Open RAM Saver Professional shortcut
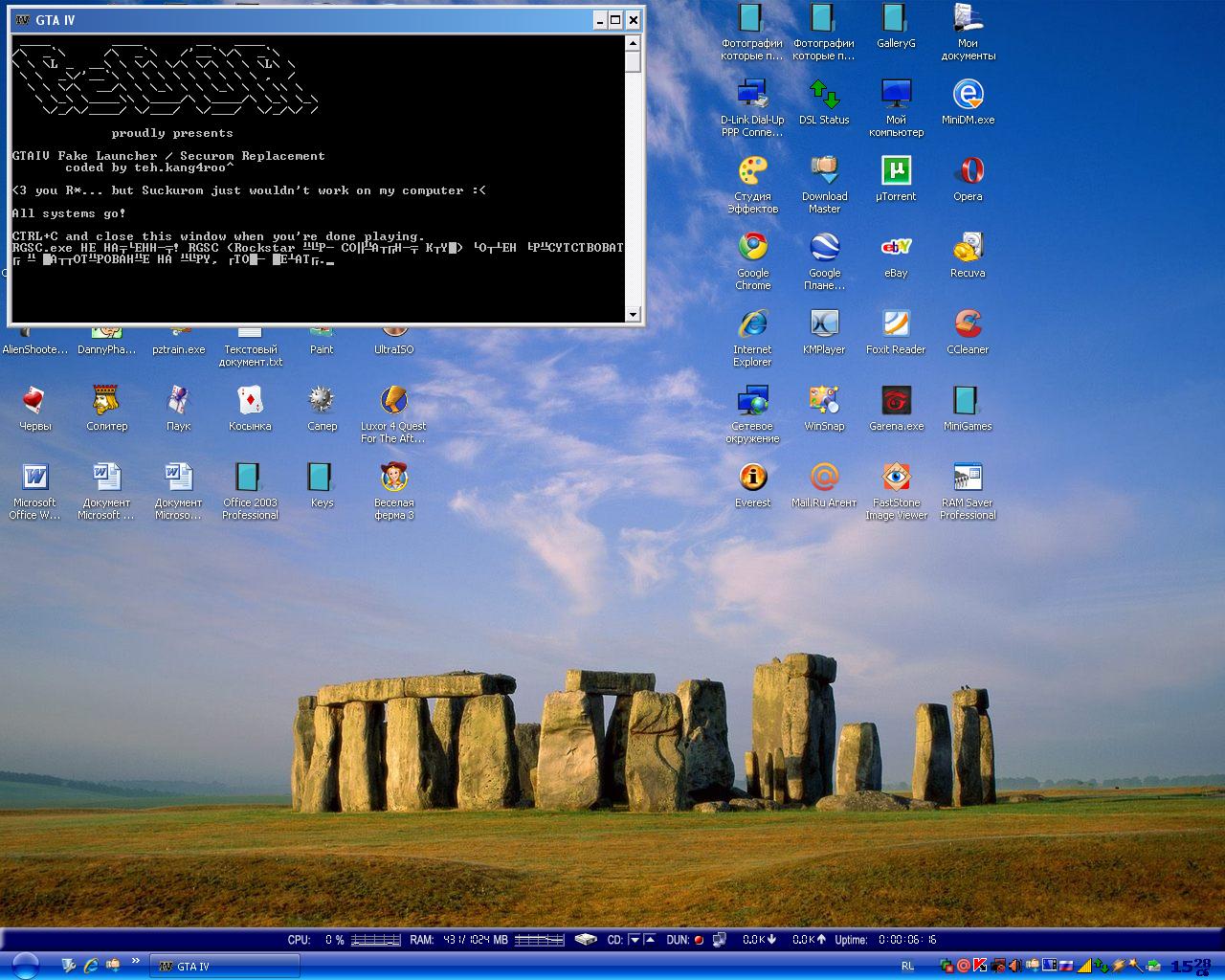 pos(968,491)
